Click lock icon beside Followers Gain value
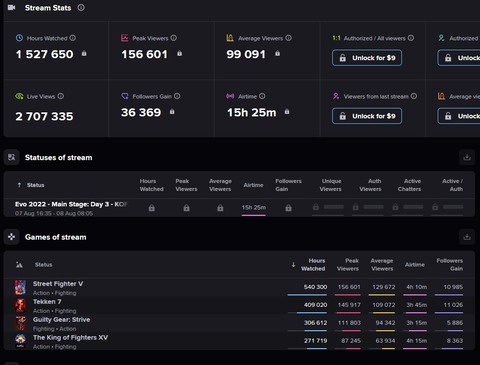 (x=172, y=112)
